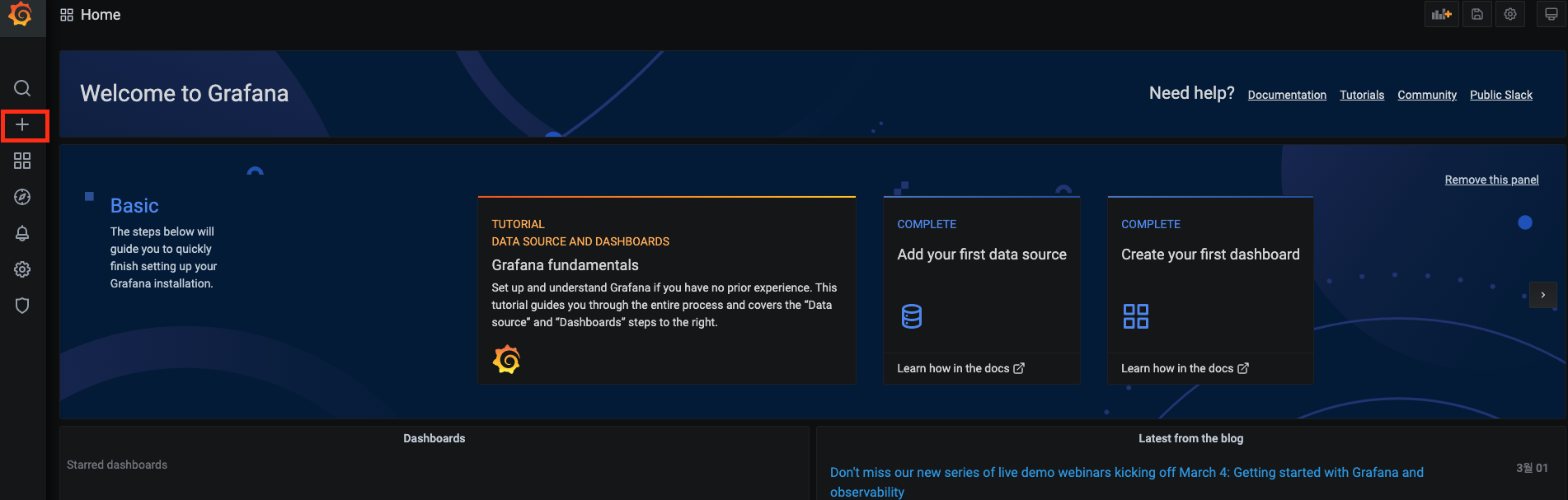Open the Create your first dashboard card

click(x=1210, y=290)
